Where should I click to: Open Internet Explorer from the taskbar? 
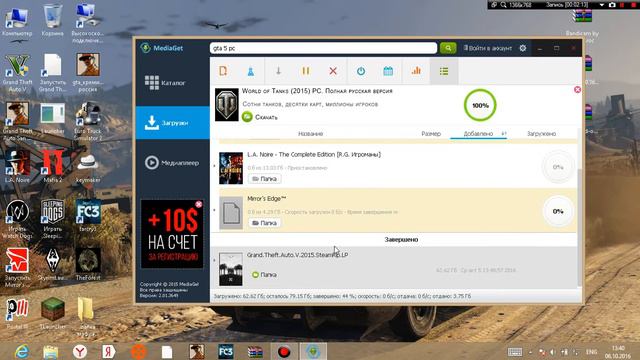pos(22,351)
